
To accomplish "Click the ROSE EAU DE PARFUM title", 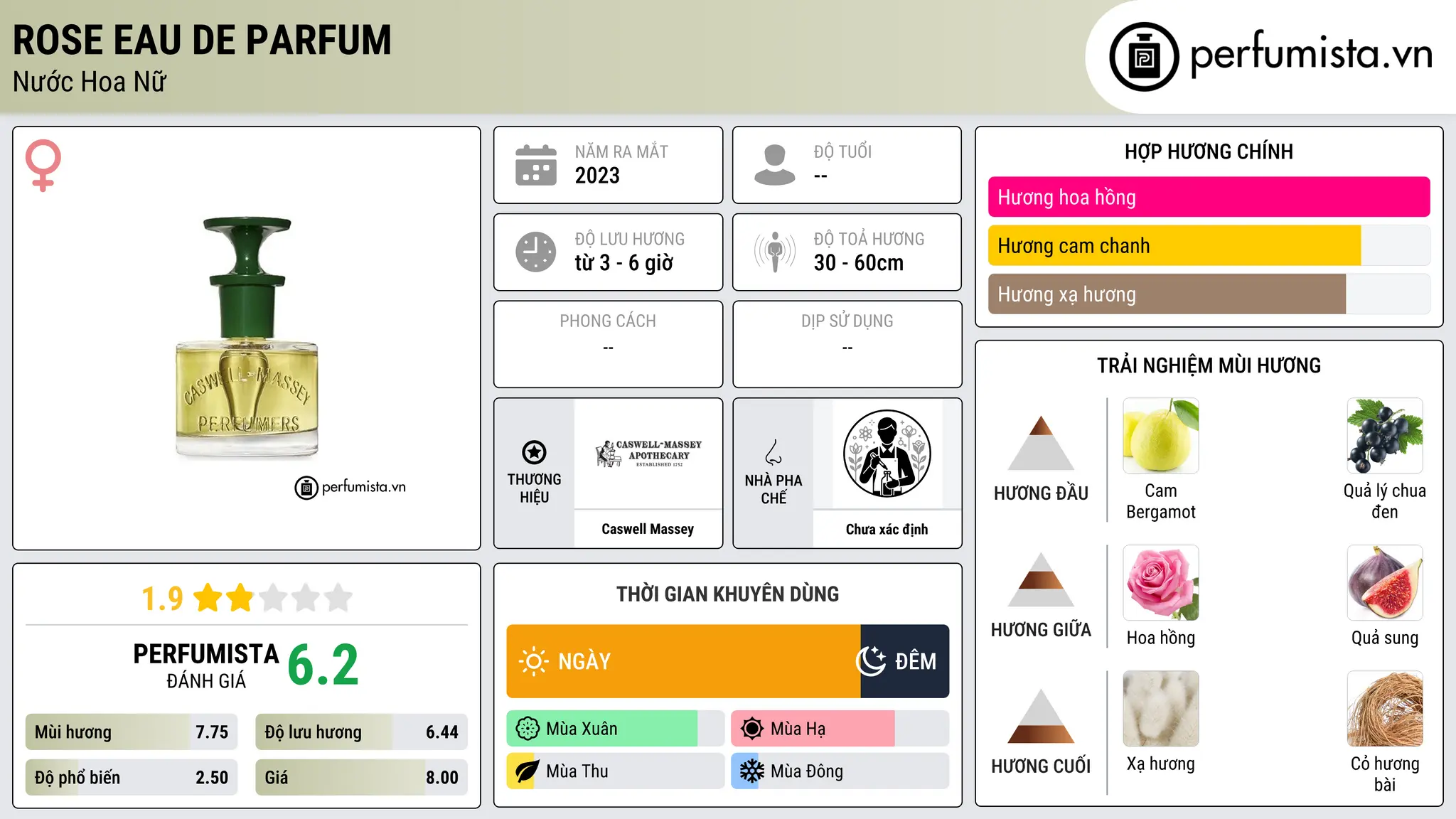I will tap(202, 40).
